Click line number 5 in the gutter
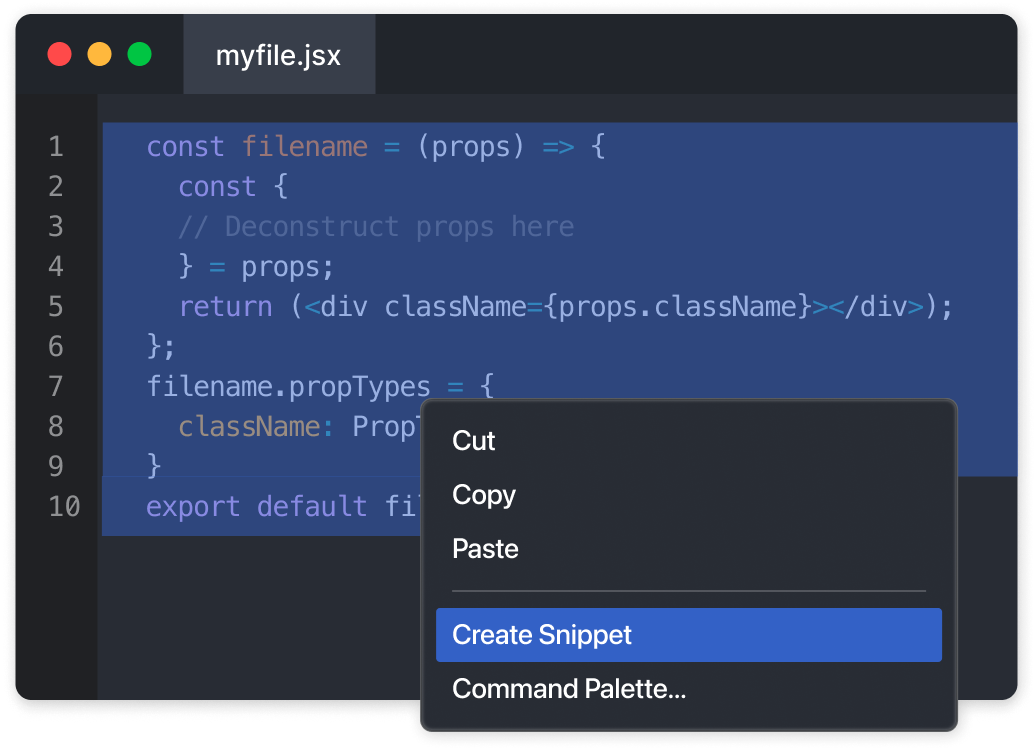Screen dimensions: 1035x750 tap(55, 306)
